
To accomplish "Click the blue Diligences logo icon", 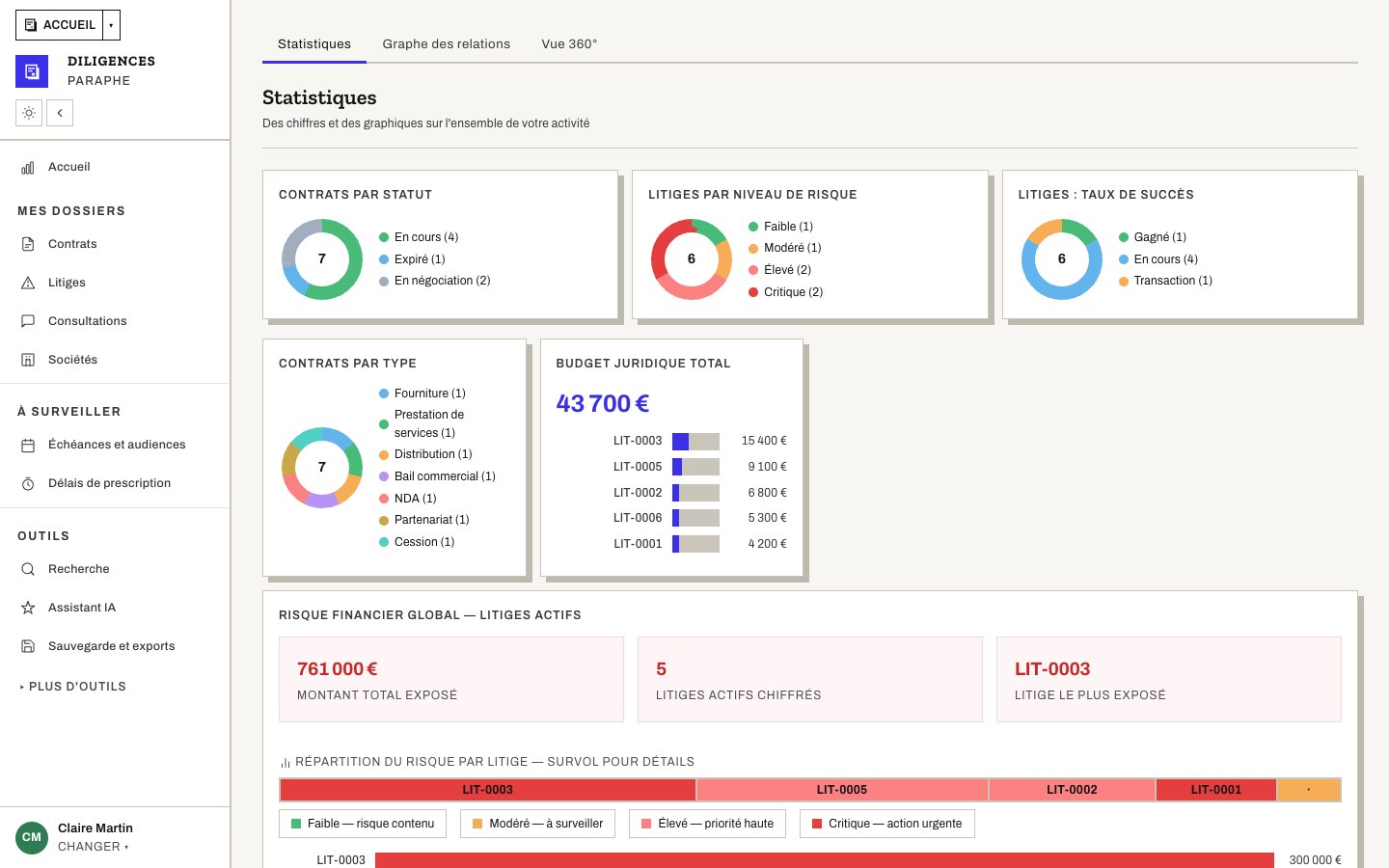I will click(x=32, y=71).
